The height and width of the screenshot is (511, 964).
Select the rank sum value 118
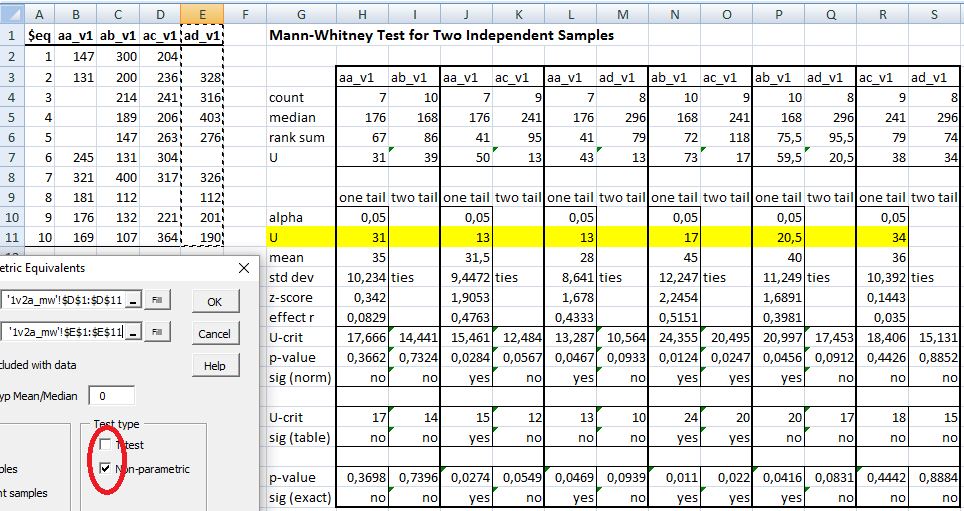[726, 138]
